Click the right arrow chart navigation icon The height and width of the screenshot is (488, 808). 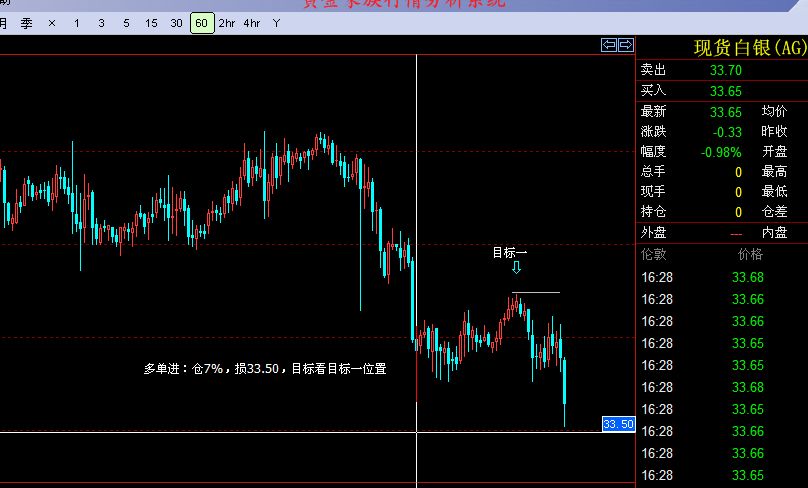pyautogui.click(x=626, y=45)
